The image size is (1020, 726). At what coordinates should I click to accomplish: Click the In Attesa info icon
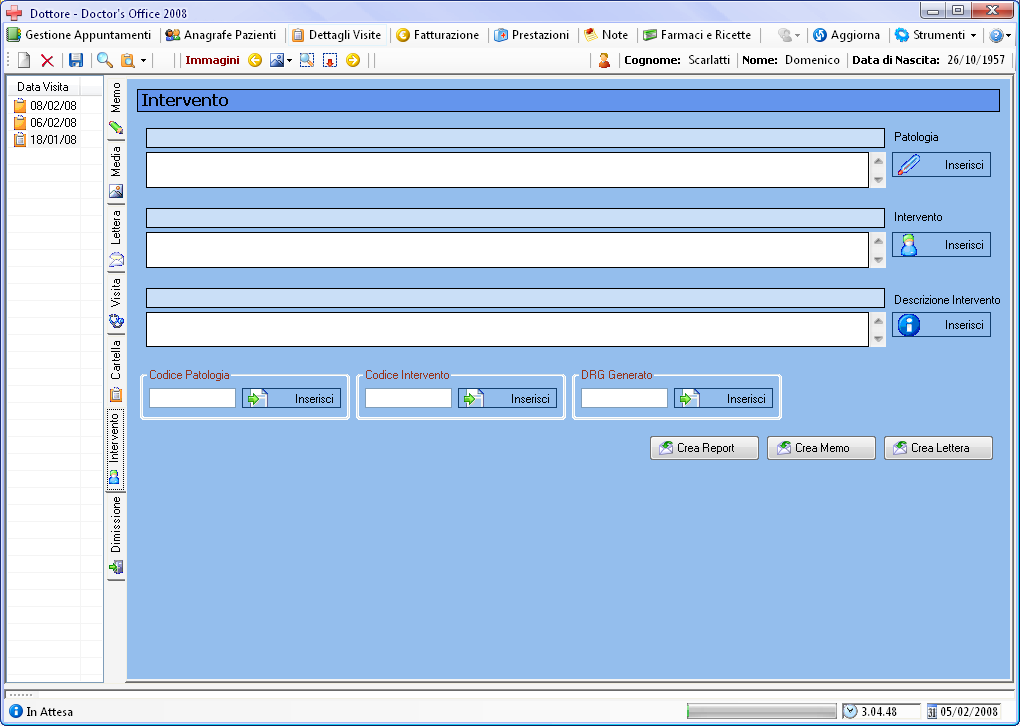16,712
